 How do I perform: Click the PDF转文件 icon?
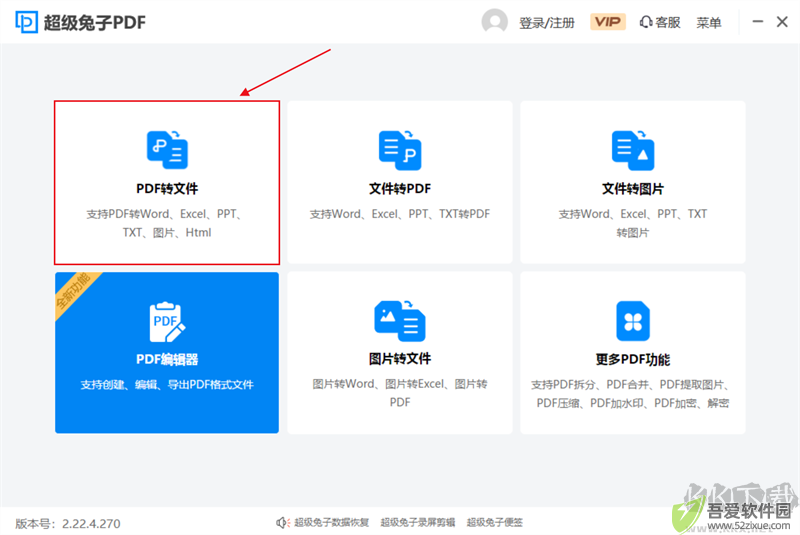(x=167, y=150)
